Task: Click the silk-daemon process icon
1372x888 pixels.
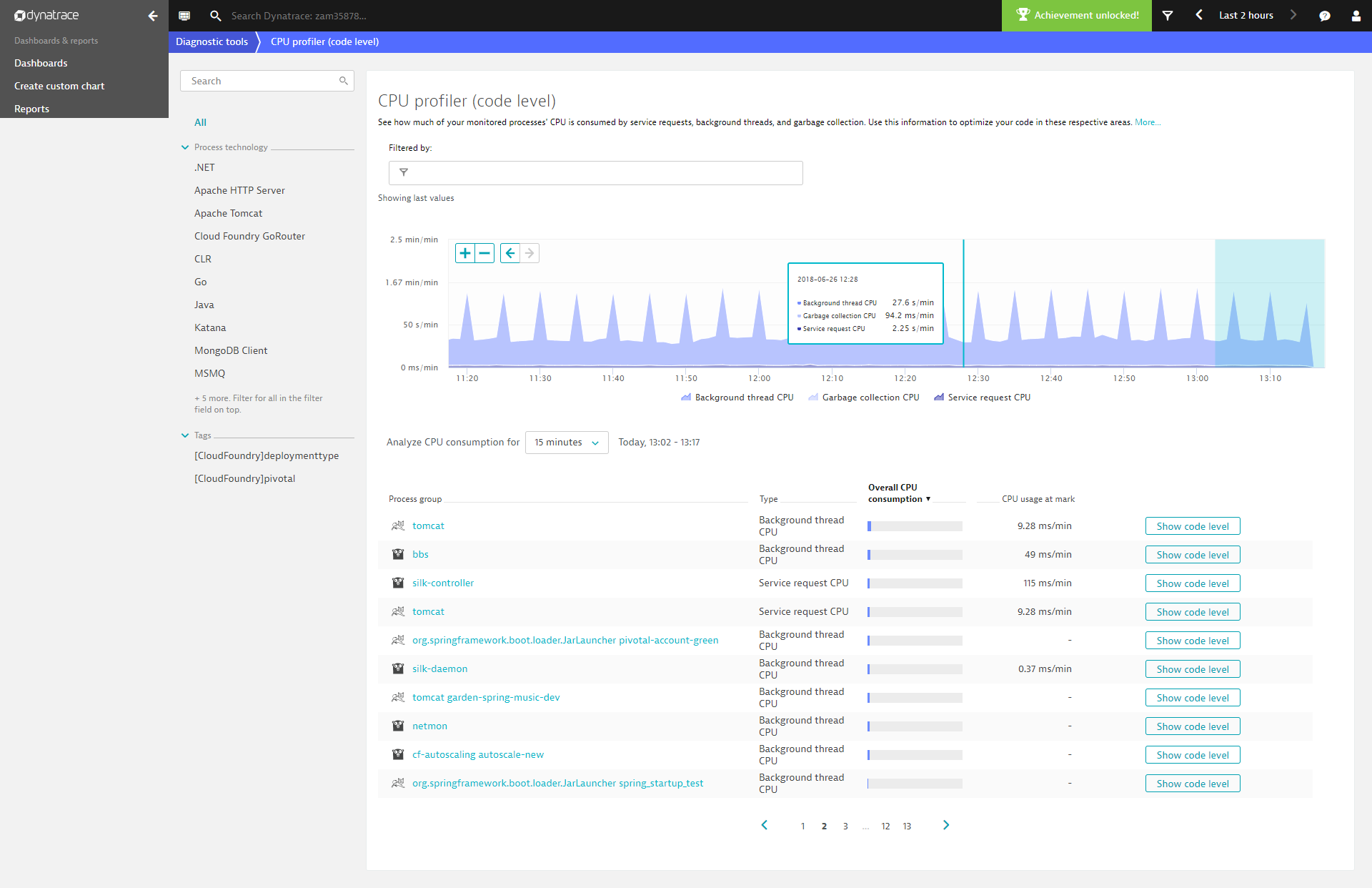Action: (x=398, y=669)
